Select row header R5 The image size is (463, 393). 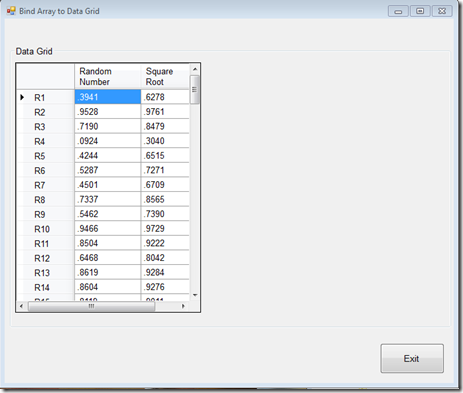pos(45,156)
